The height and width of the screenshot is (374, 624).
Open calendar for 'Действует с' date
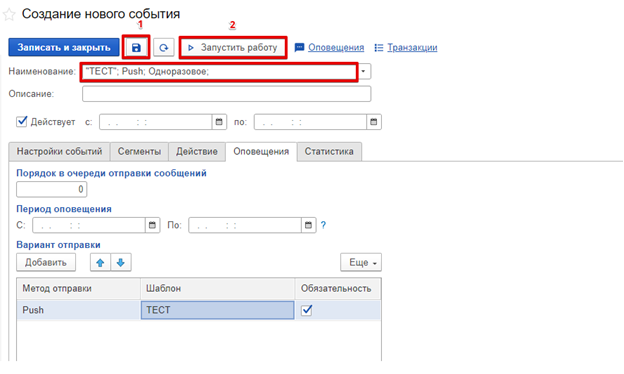[219, 122]
